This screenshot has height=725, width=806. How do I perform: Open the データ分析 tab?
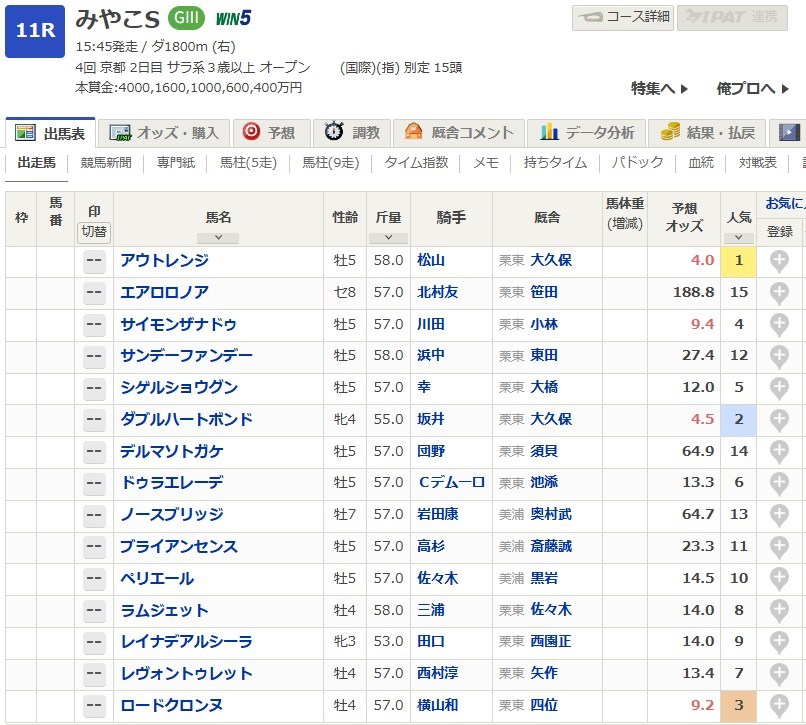(588, 132)
